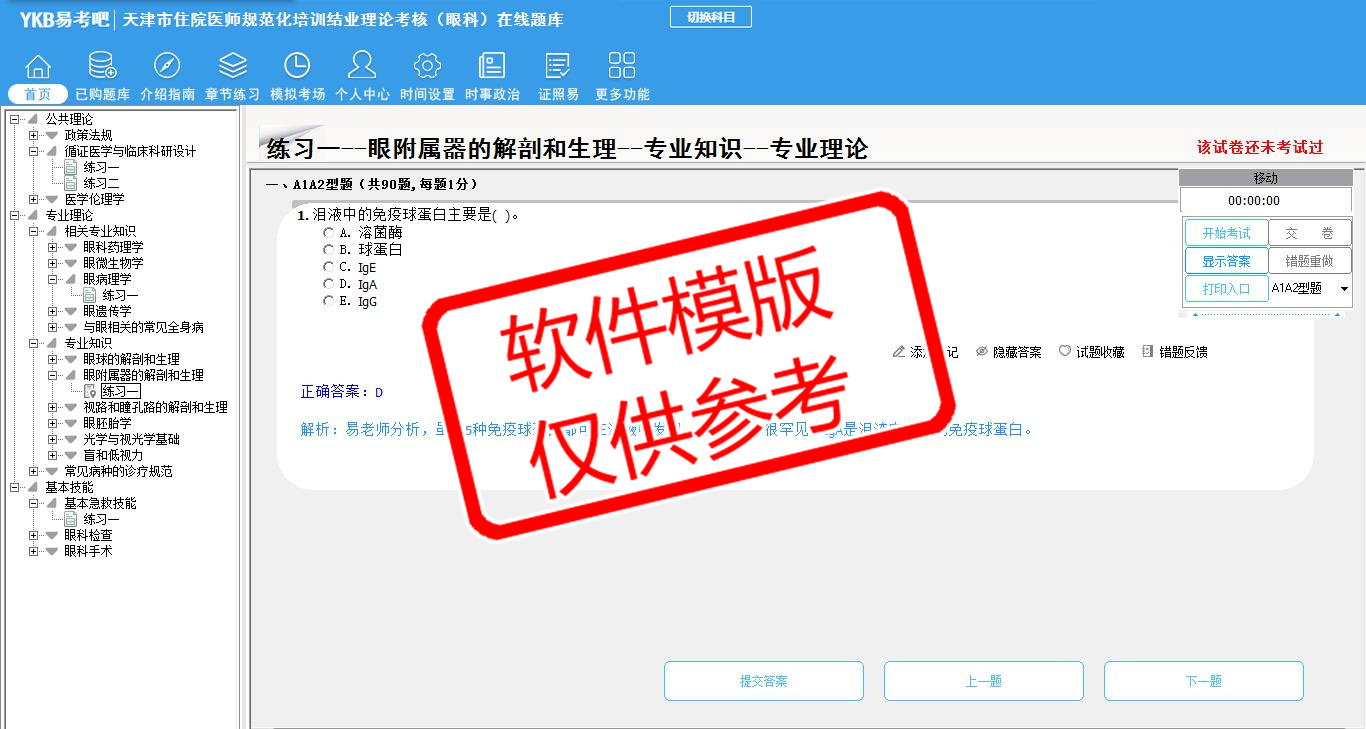Select 练习二 under 循证医学与临床科研设计
This screenshot has height=729, width=1366.
click(x=101, y=183)
